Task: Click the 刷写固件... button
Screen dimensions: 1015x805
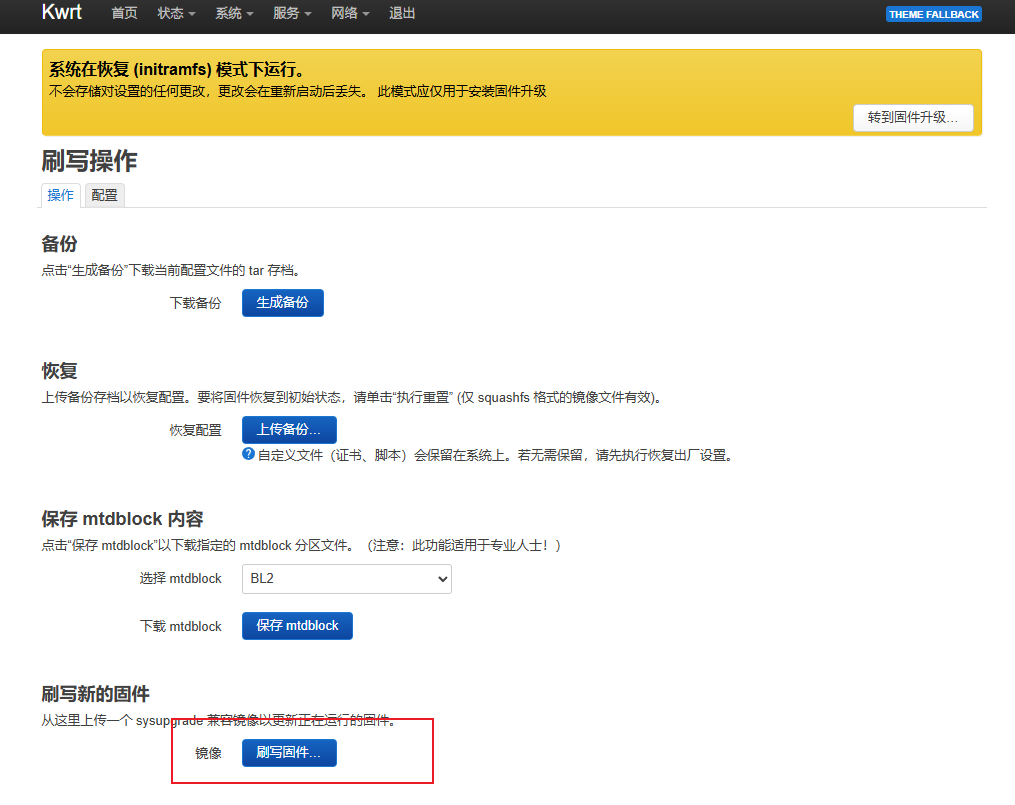Action: 289,753
